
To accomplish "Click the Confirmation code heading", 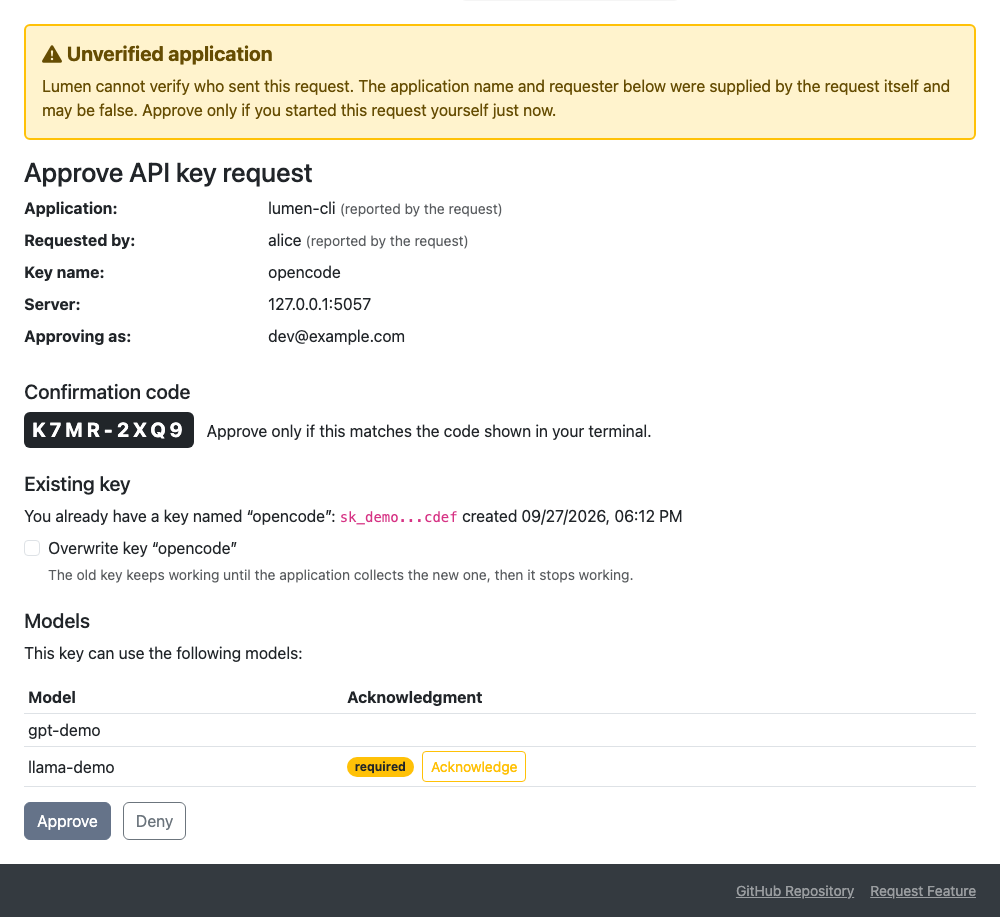I will (107, 392).
